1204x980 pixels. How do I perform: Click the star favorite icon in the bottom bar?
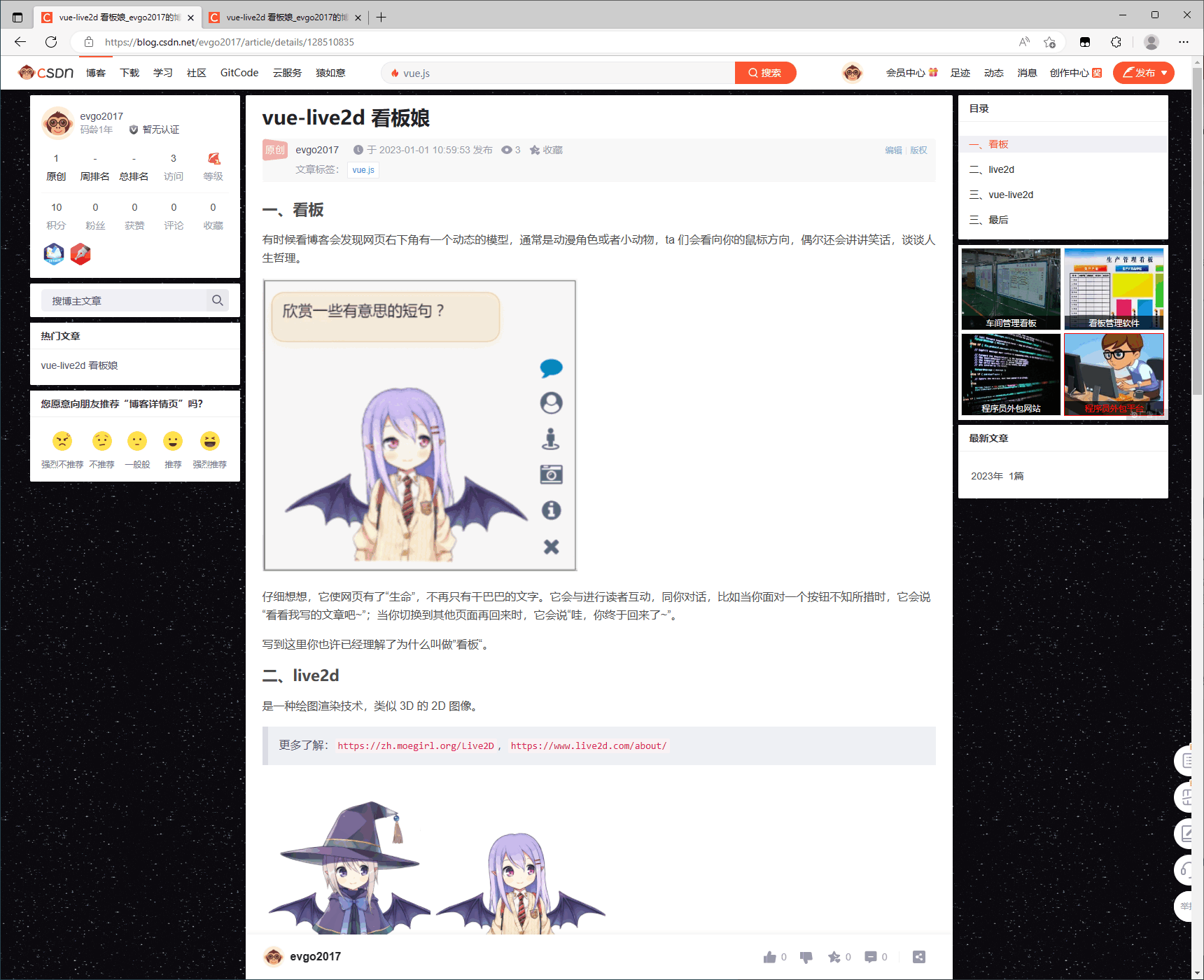click(x=834, y=957)
